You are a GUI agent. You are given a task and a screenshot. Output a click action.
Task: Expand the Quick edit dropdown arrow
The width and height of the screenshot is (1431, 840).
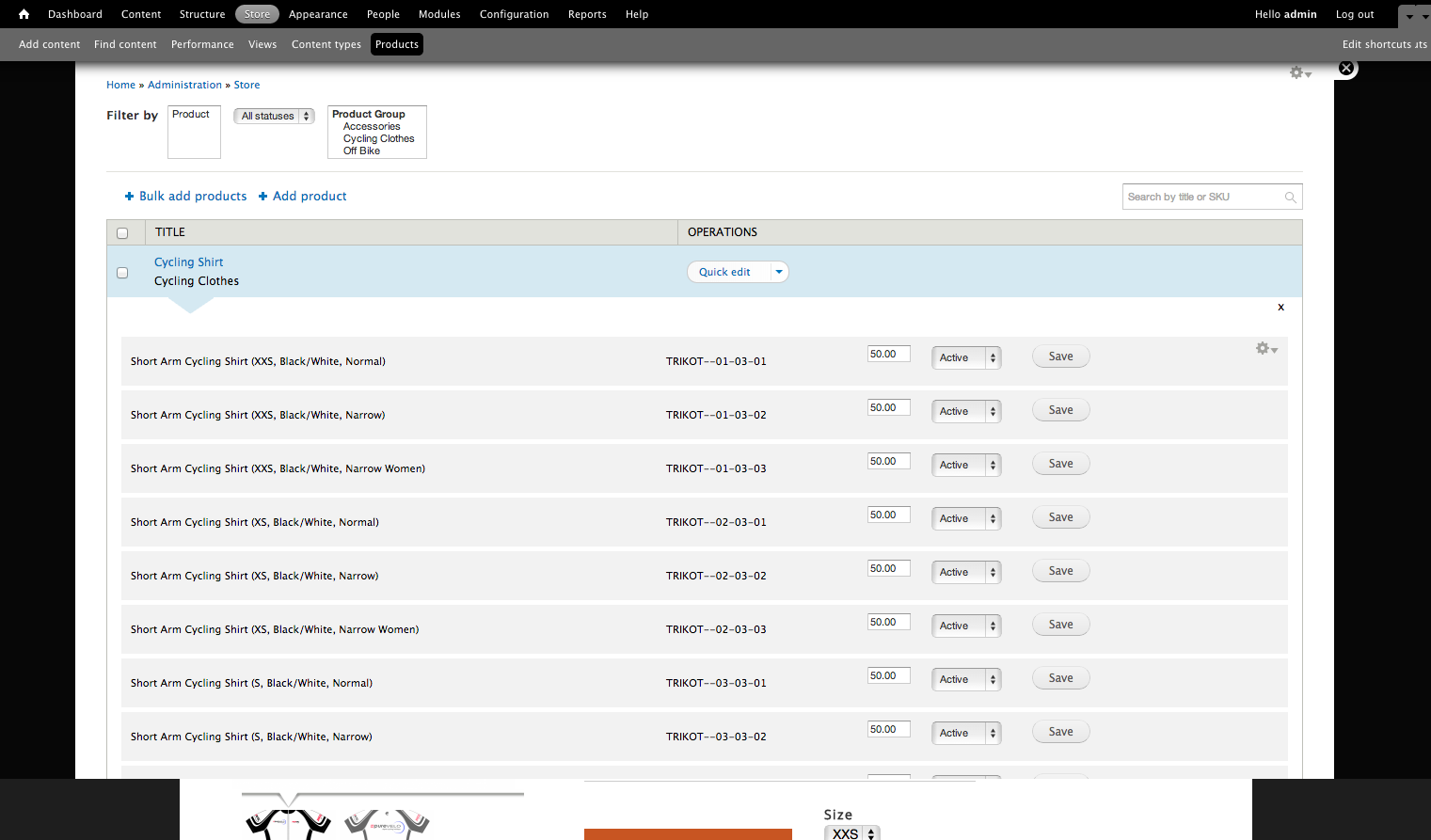(779, 272)
